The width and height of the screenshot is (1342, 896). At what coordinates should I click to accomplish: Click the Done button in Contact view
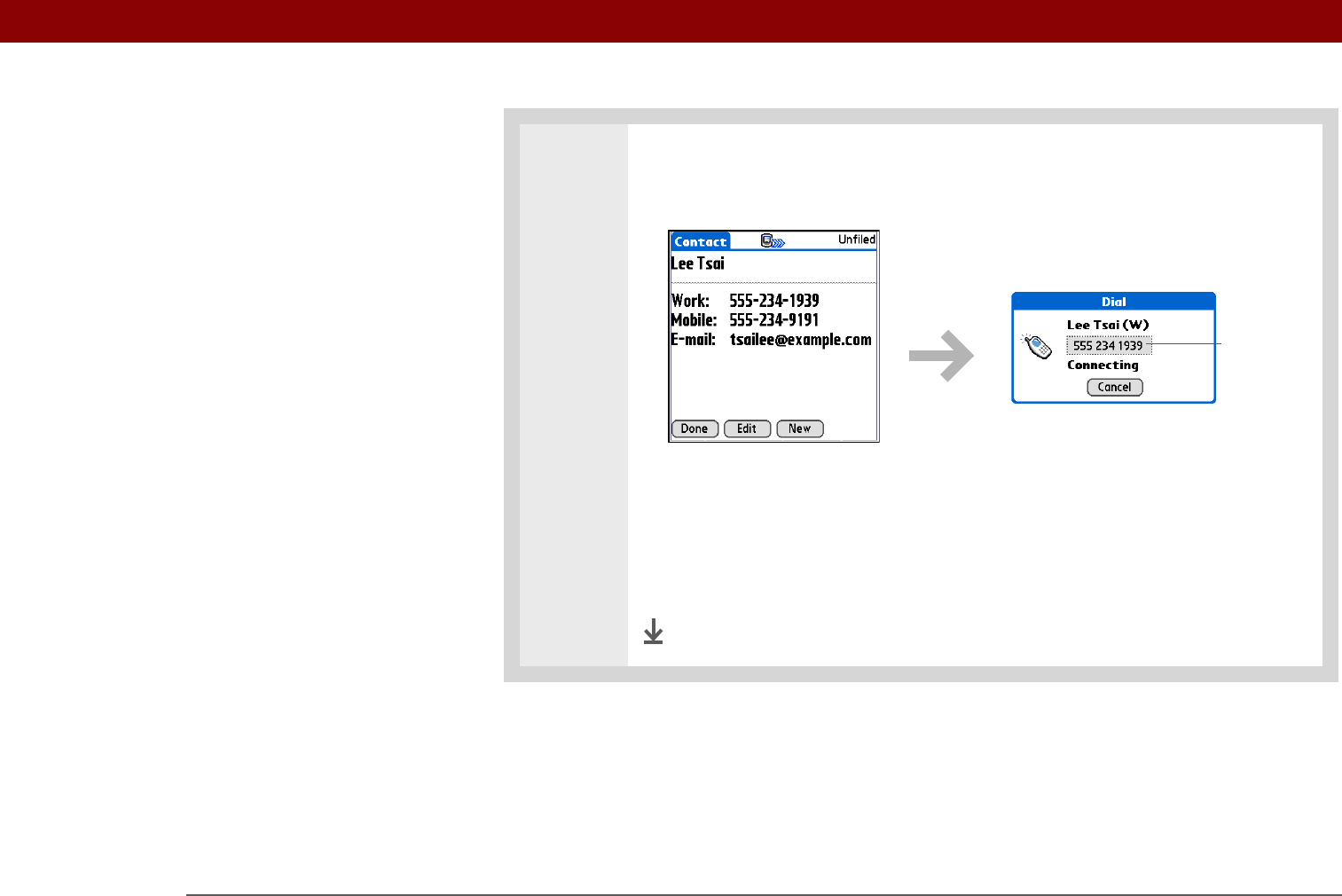pyautogui.click(x=695, y=428)
